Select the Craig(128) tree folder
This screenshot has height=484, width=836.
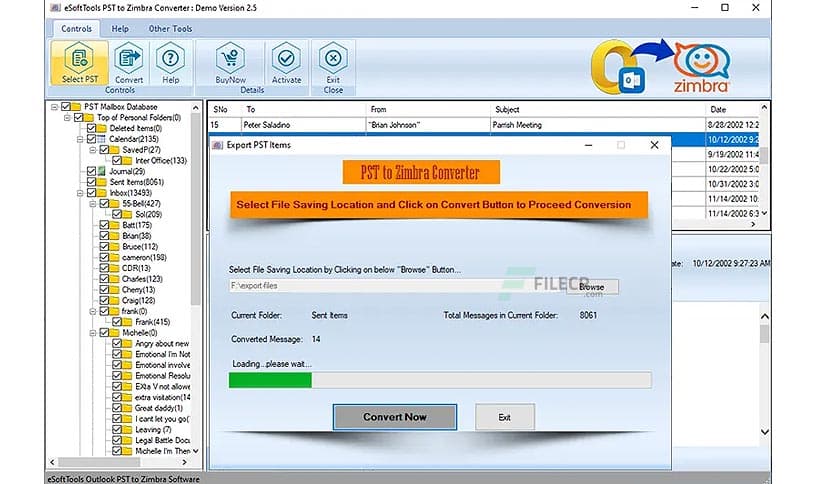(x=138, y=301)
